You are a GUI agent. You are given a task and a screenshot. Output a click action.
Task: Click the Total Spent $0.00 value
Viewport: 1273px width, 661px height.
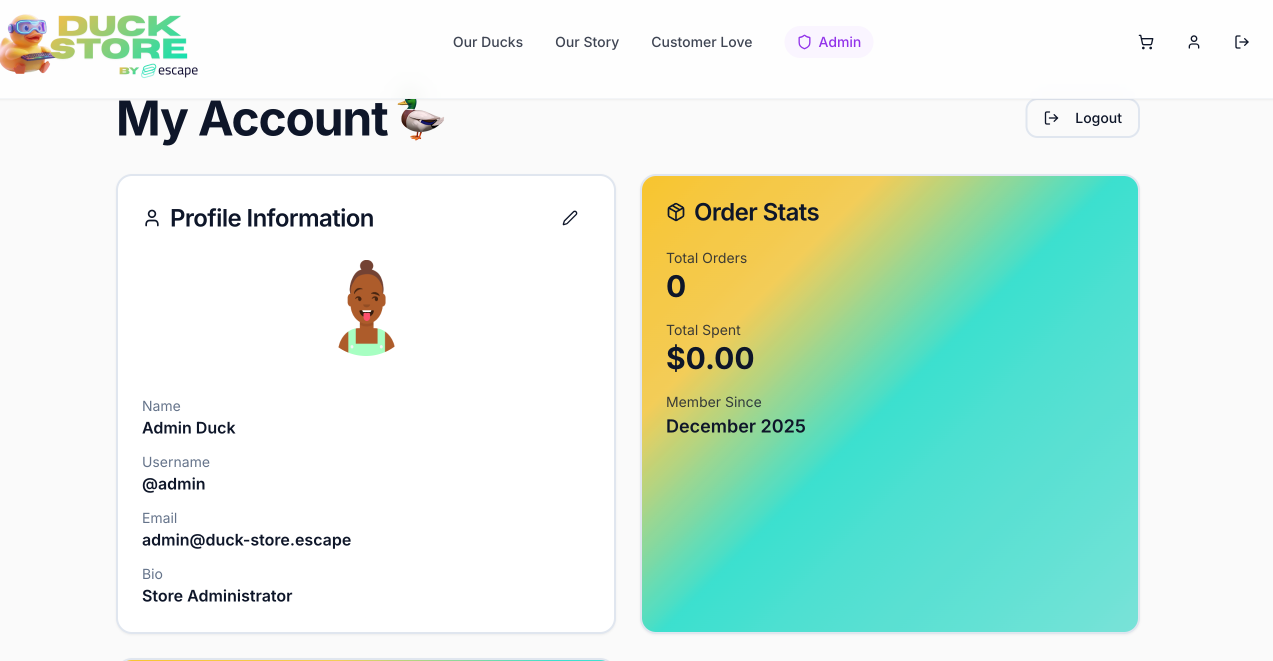(x=710, y=358)
